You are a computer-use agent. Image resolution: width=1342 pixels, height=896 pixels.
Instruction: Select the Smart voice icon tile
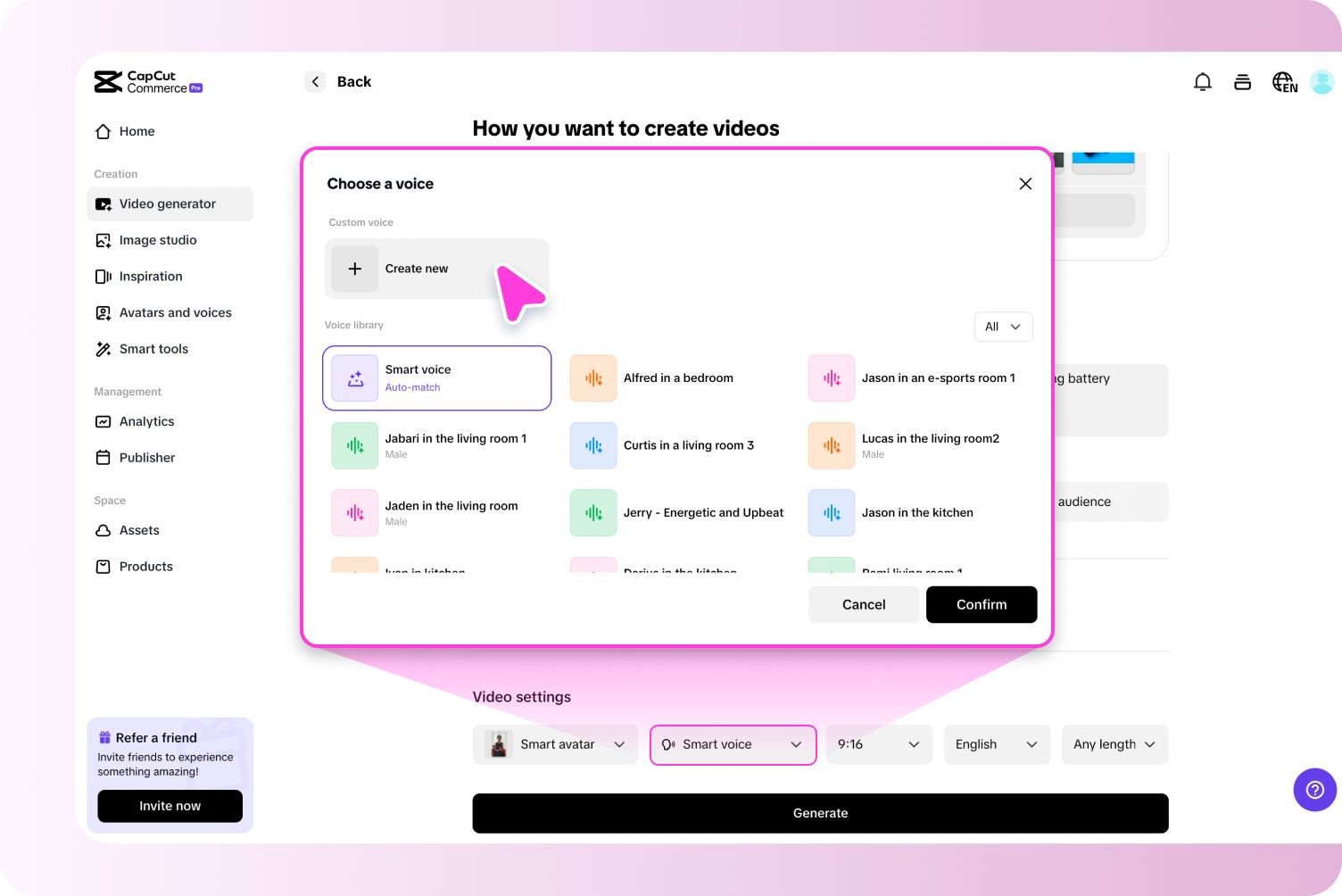(355, 378)
